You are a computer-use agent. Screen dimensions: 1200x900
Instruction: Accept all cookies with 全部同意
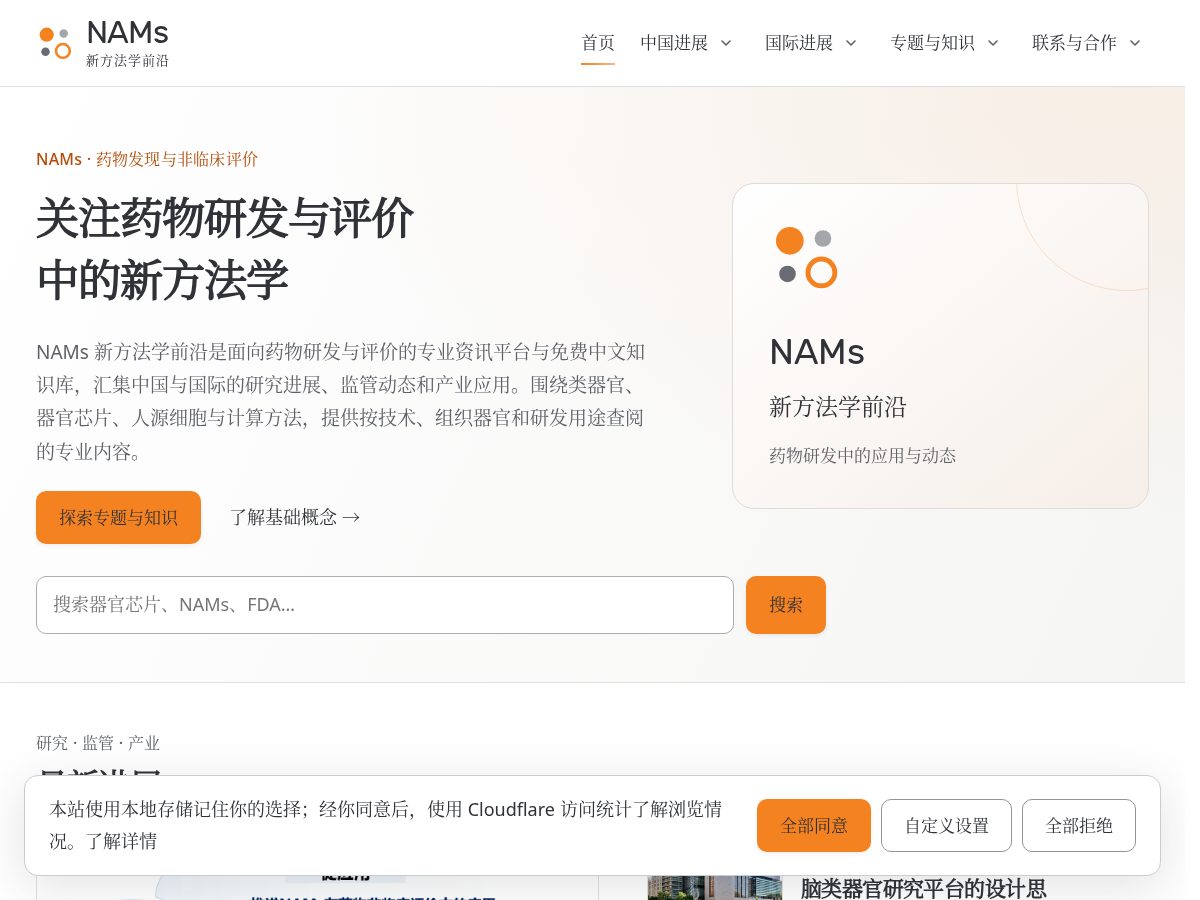point(814,826)
